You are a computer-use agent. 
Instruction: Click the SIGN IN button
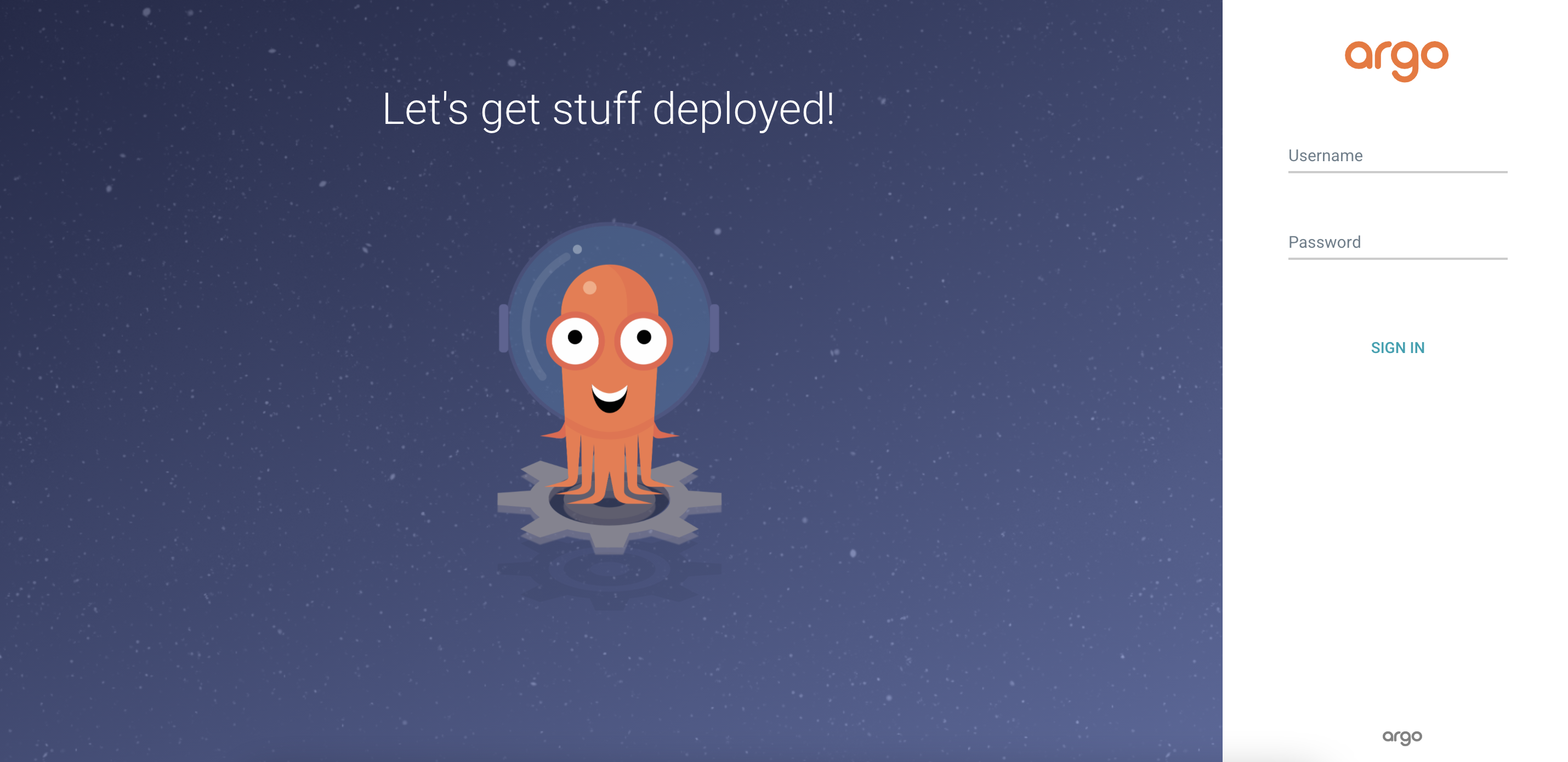pyautogui.click(x=1397, y=348)
